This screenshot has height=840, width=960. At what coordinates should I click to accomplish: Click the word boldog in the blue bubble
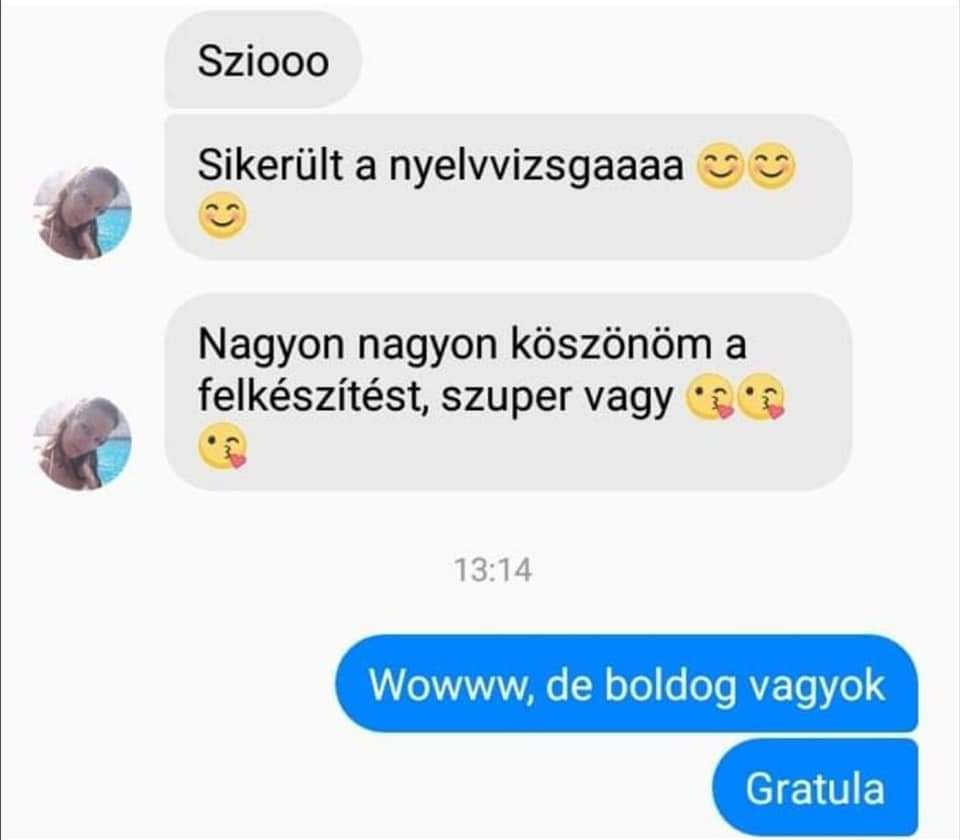(670, 686)
